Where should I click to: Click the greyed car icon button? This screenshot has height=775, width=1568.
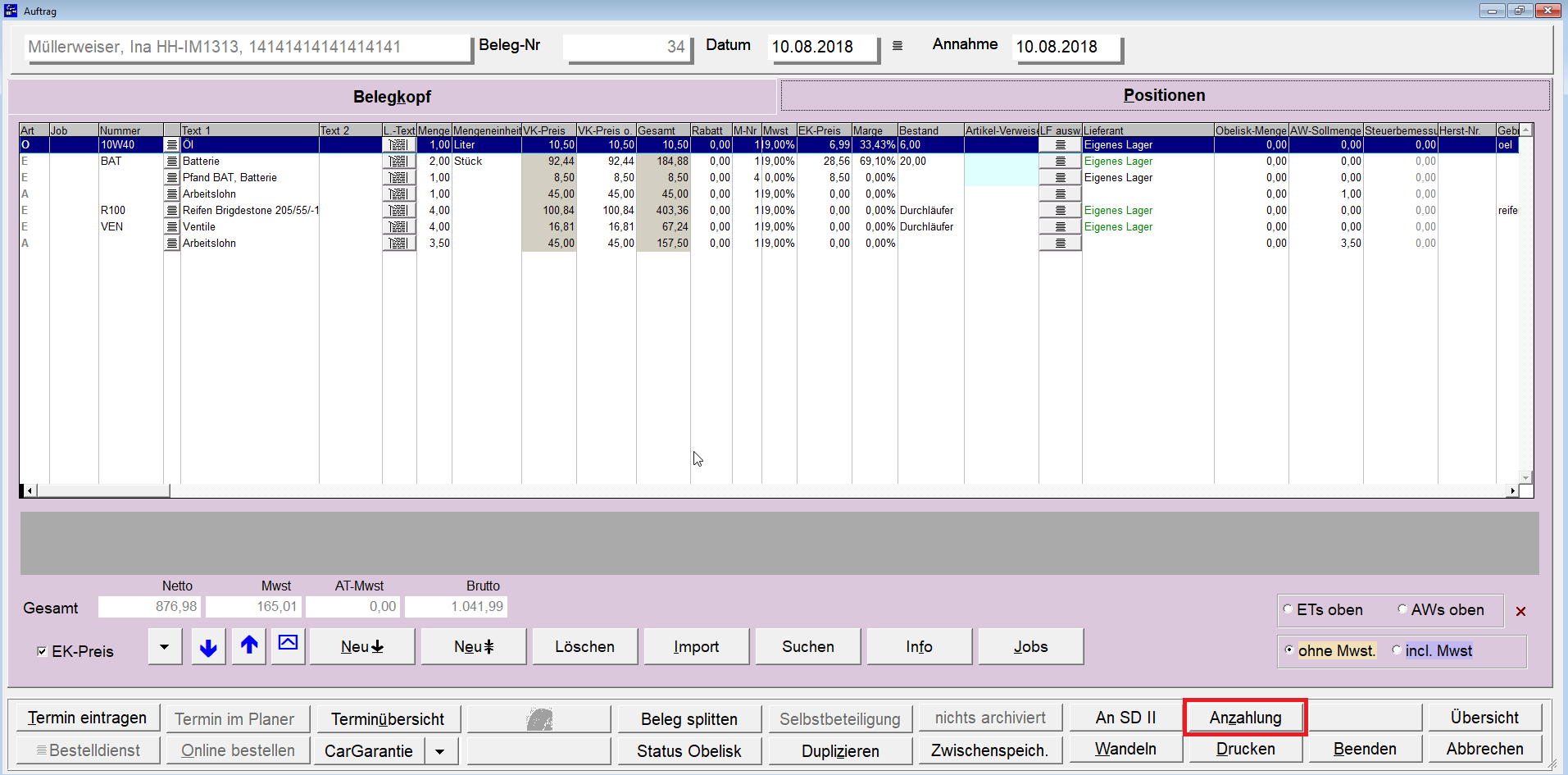pos(539,718)
